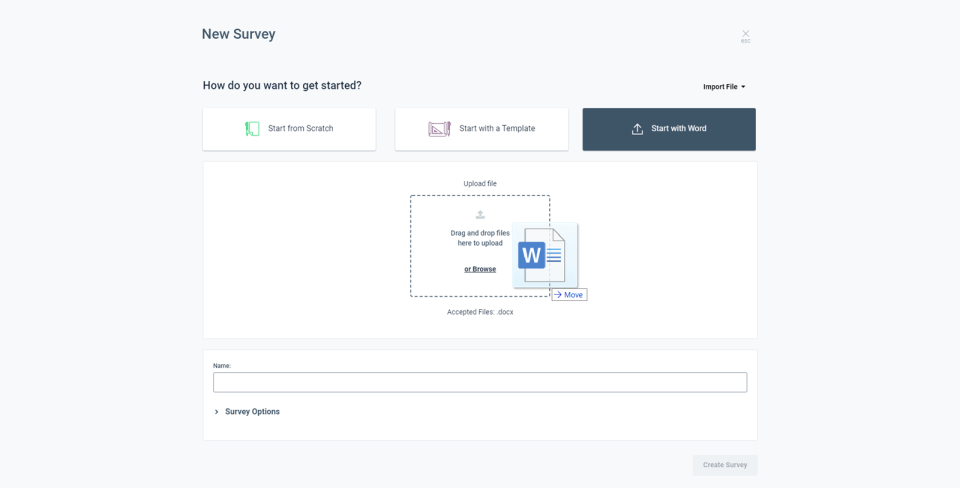
Task: Click the survey Name input field
Action: click(x=480, y=382)
